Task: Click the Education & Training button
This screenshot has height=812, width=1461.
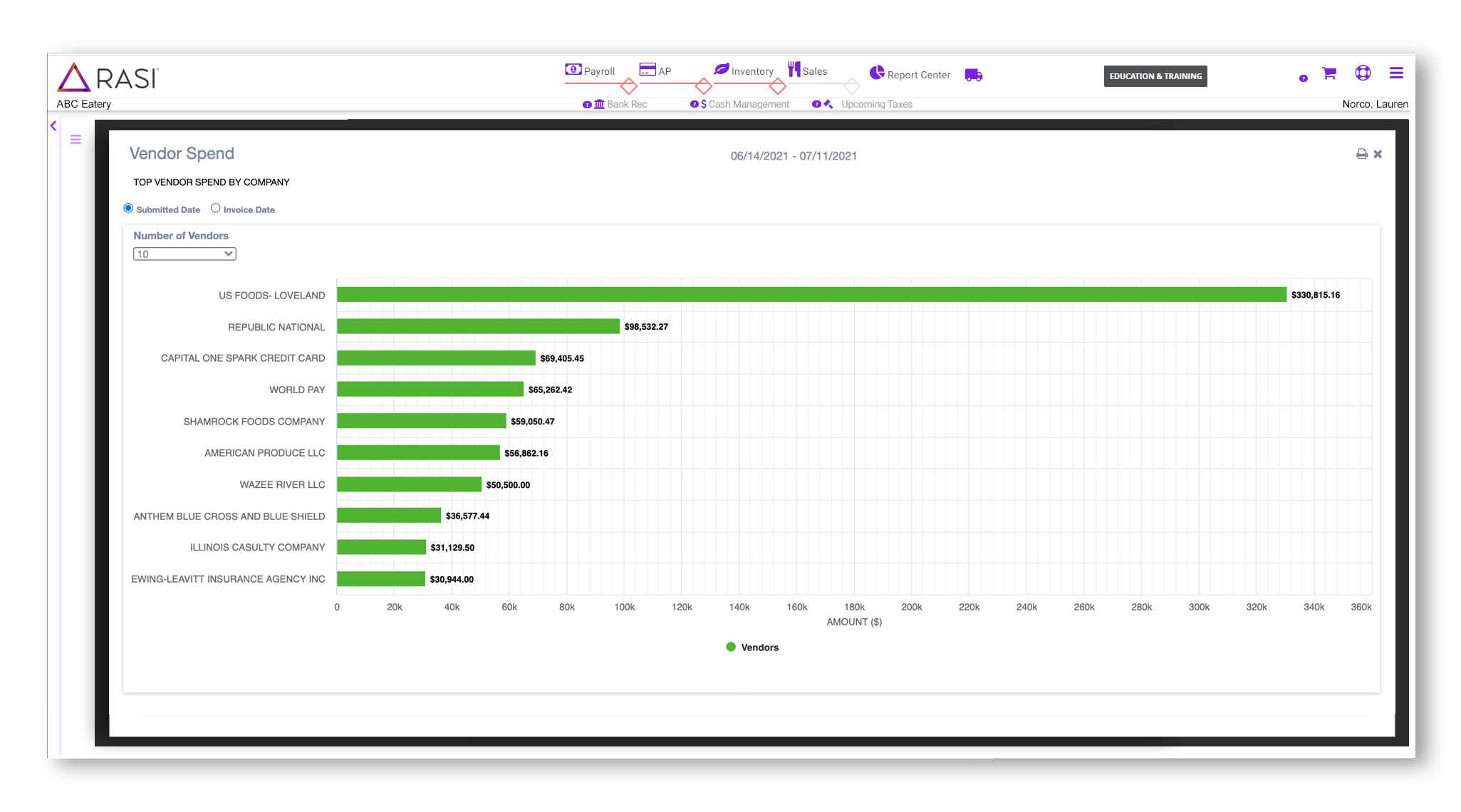Action: click(1155, 76)
